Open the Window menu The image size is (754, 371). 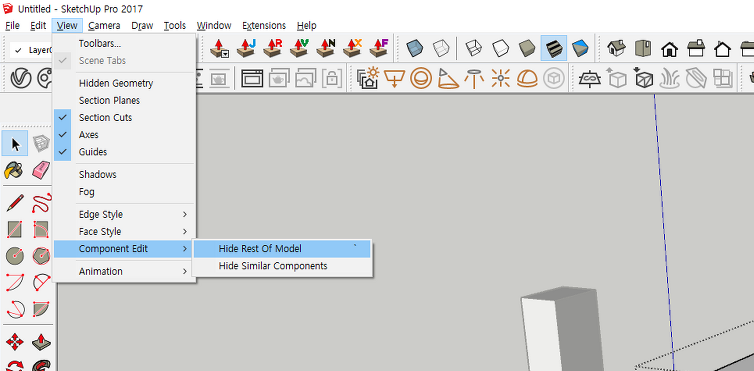click(214, 25)
